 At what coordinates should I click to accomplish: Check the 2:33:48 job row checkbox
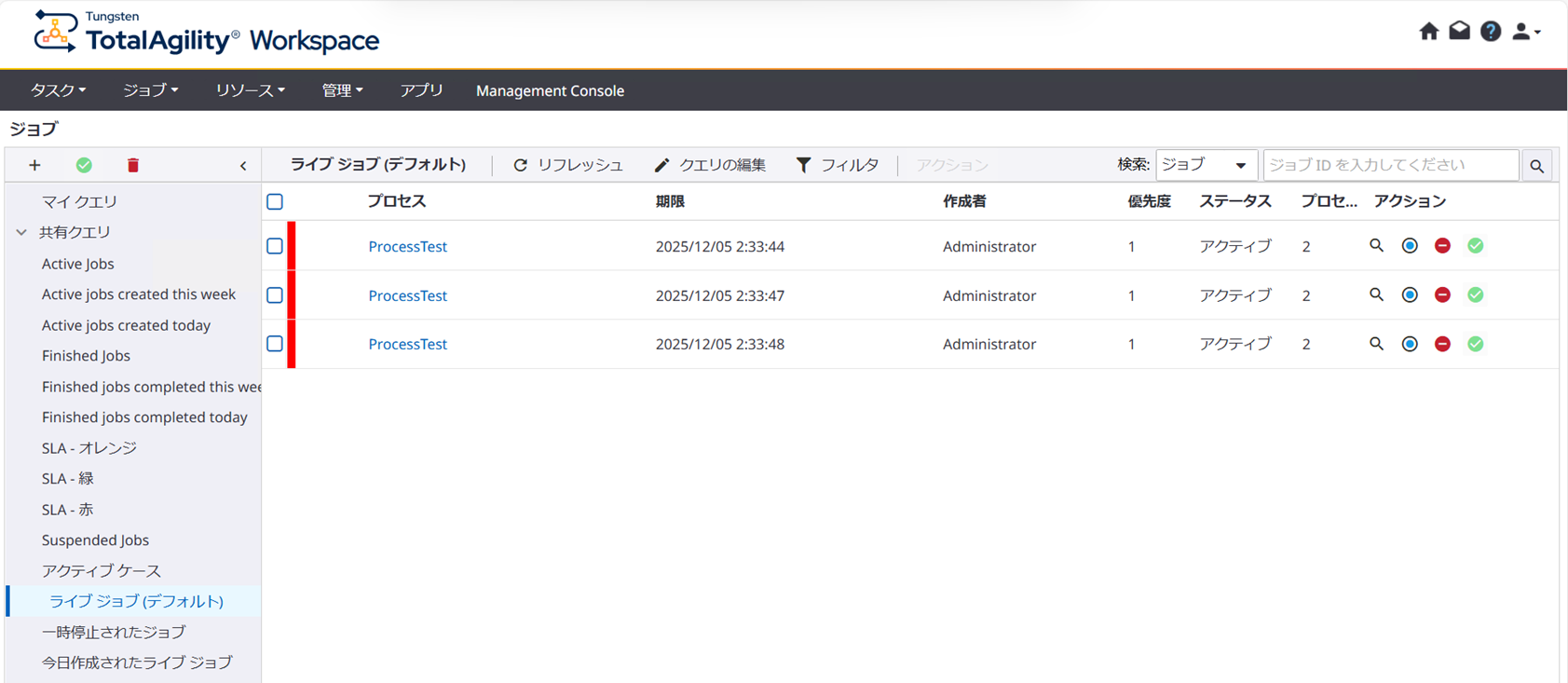[275, 344]
